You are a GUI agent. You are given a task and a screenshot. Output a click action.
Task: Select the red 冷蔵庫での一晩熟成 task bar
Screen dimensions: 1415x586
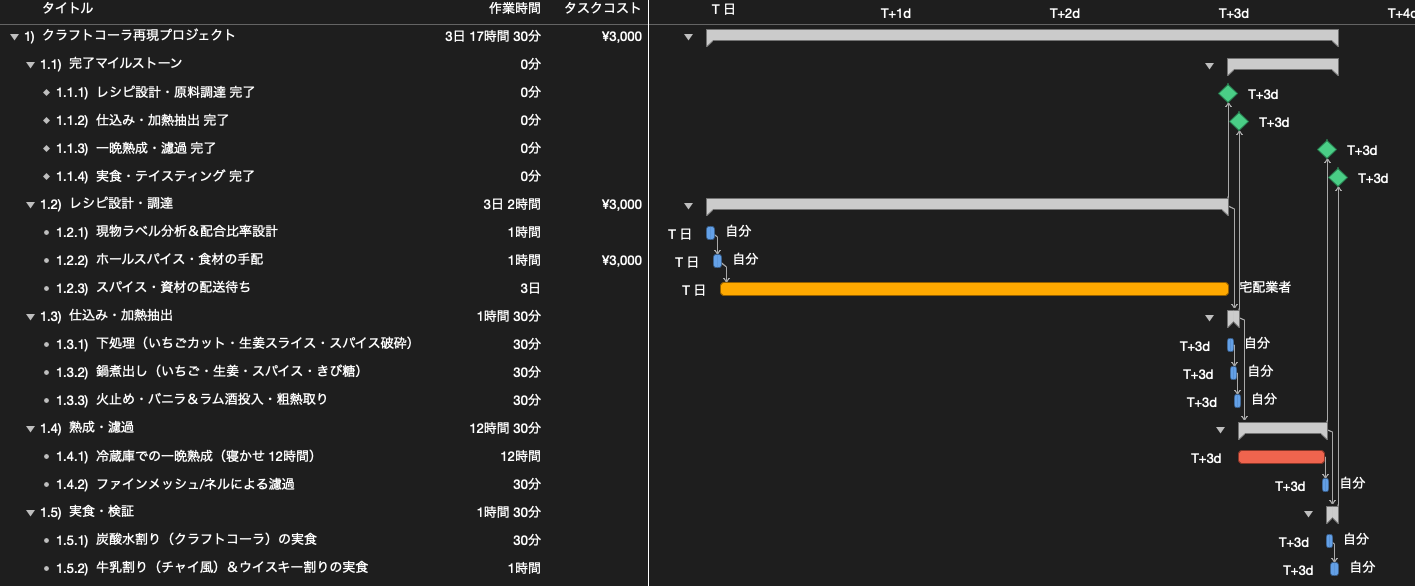pyautogui.click(x=1281, y=457)
